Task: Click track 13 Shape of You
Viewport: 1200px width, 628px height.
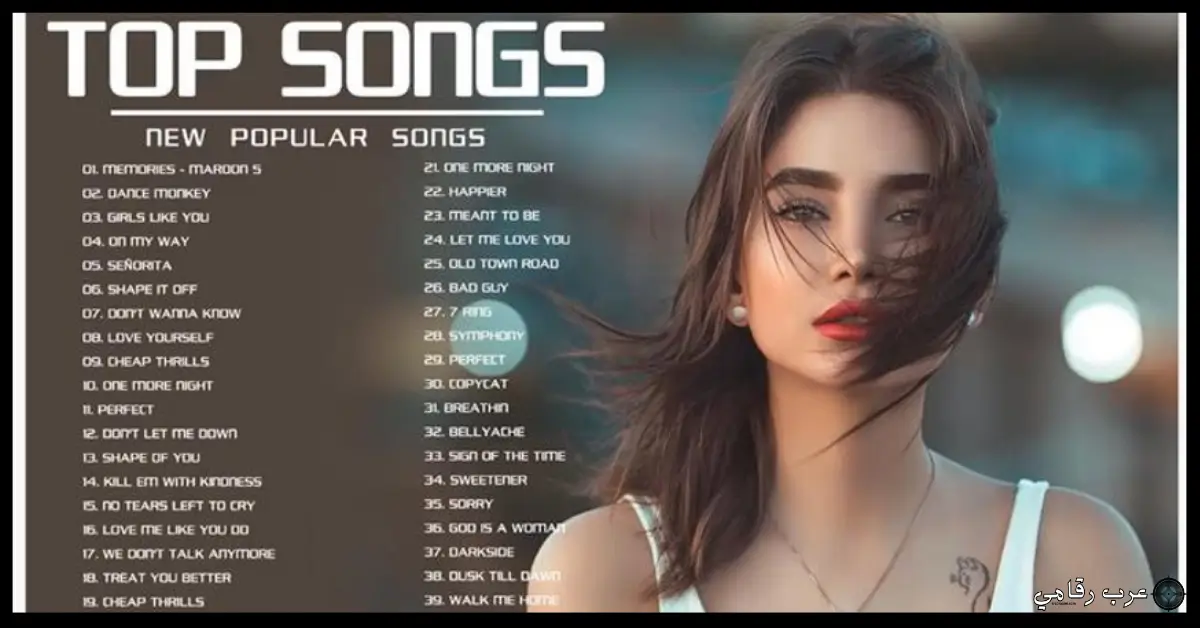Action: [x=141, y=457]
